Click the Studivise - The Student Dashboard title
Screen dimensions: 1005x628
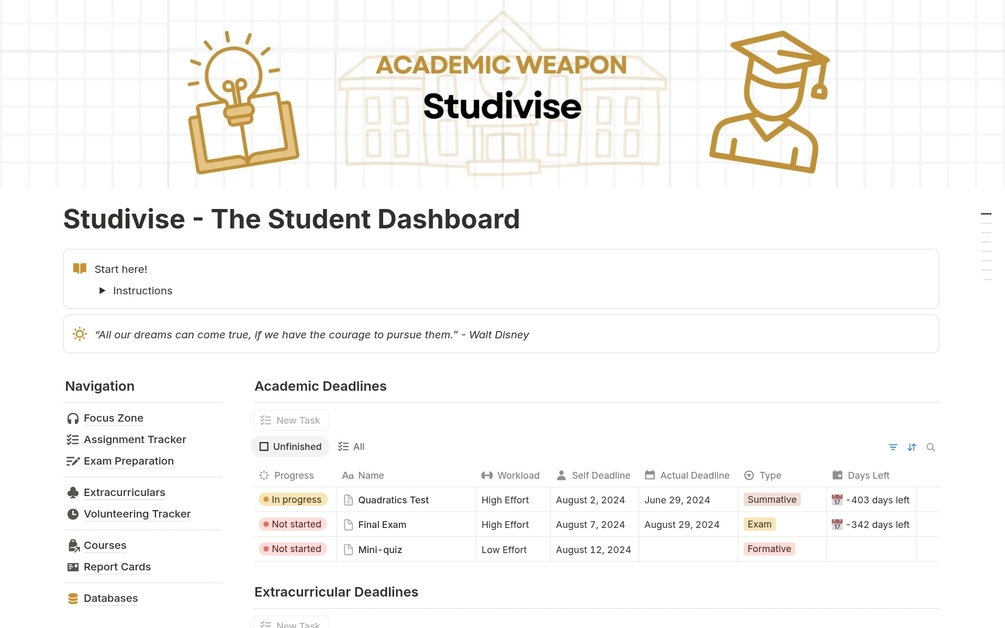[292, 219]
